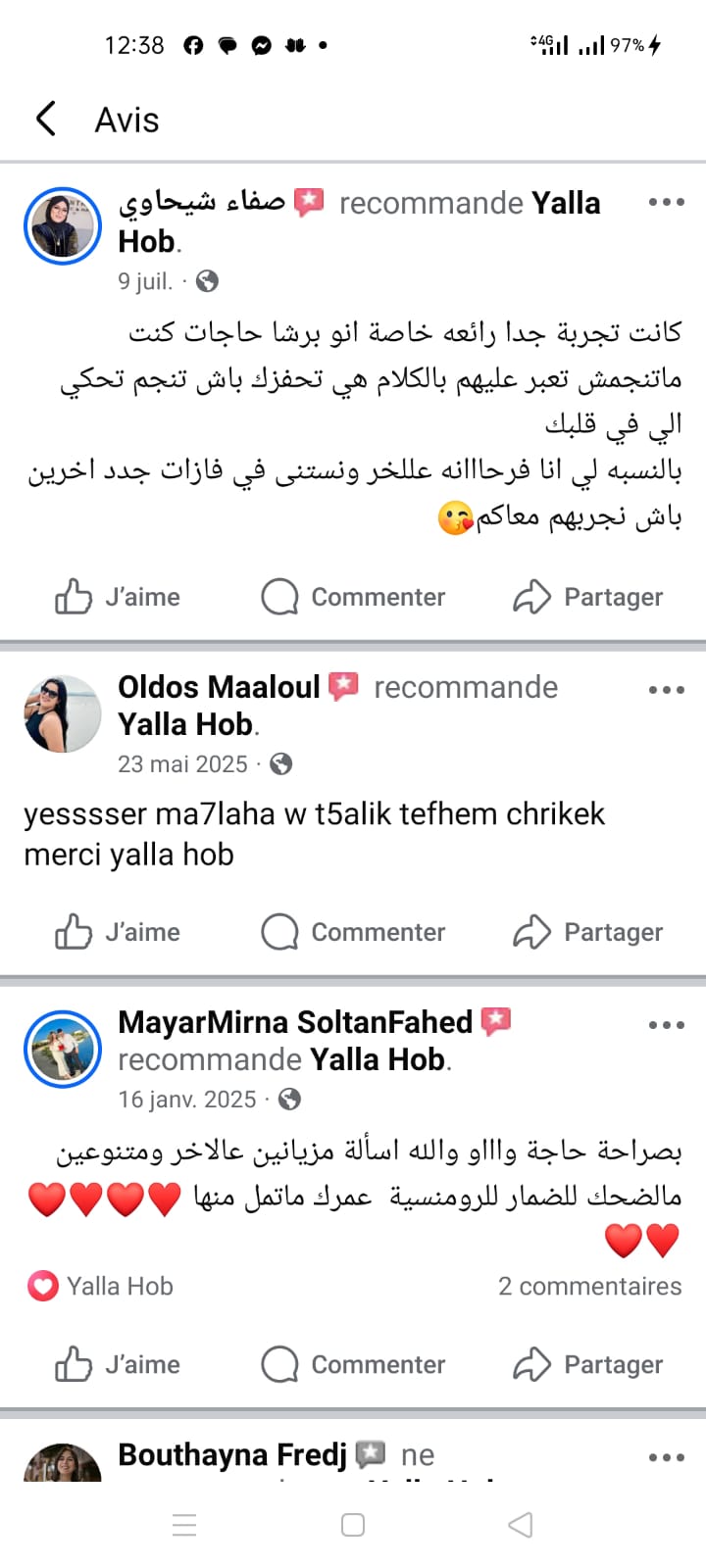
Task: Open Oldos Maaloul's profile picture
Action: point(63,713)
